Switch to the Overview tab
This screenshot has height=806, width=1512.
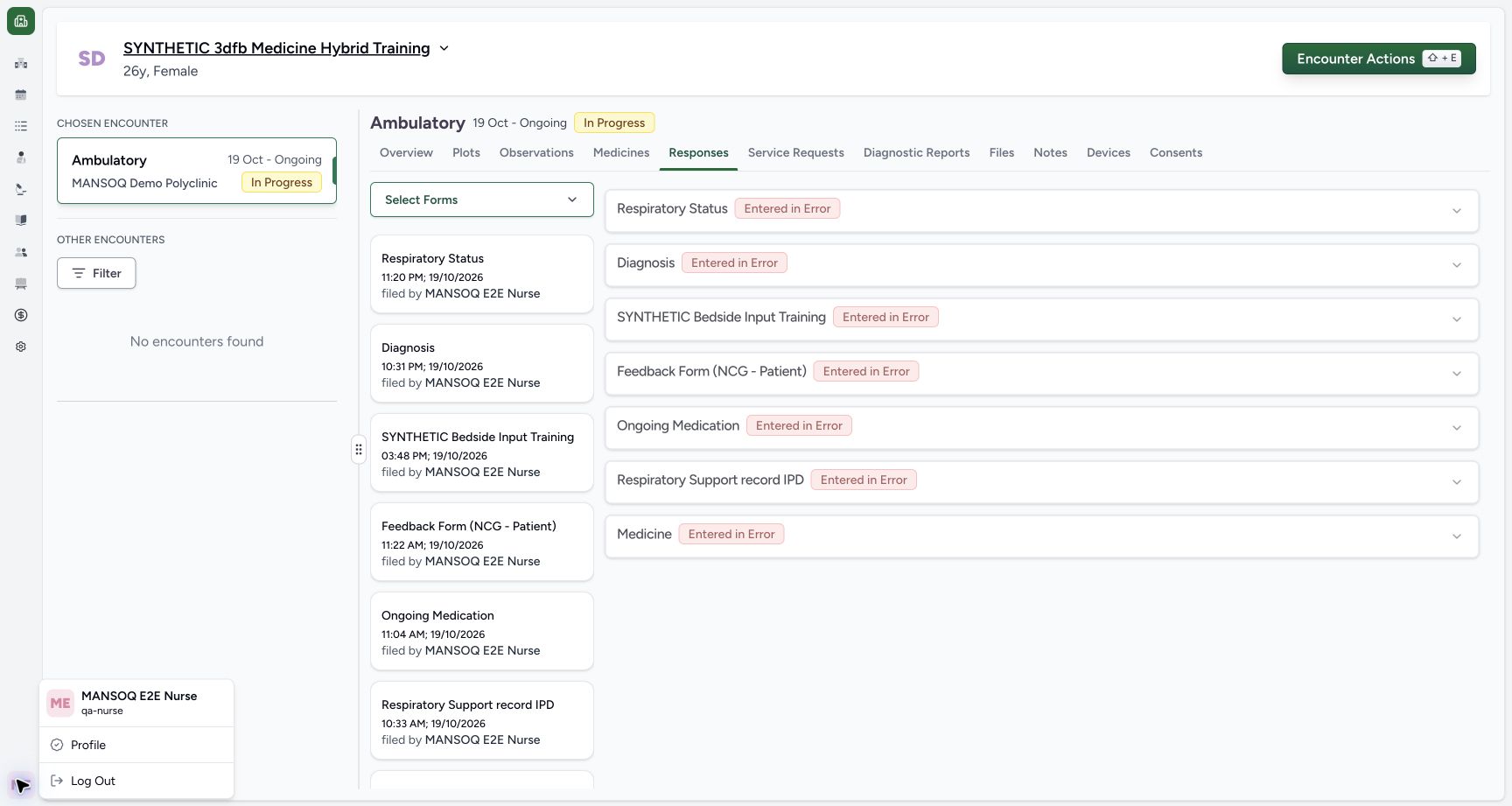tap(406, 152)
